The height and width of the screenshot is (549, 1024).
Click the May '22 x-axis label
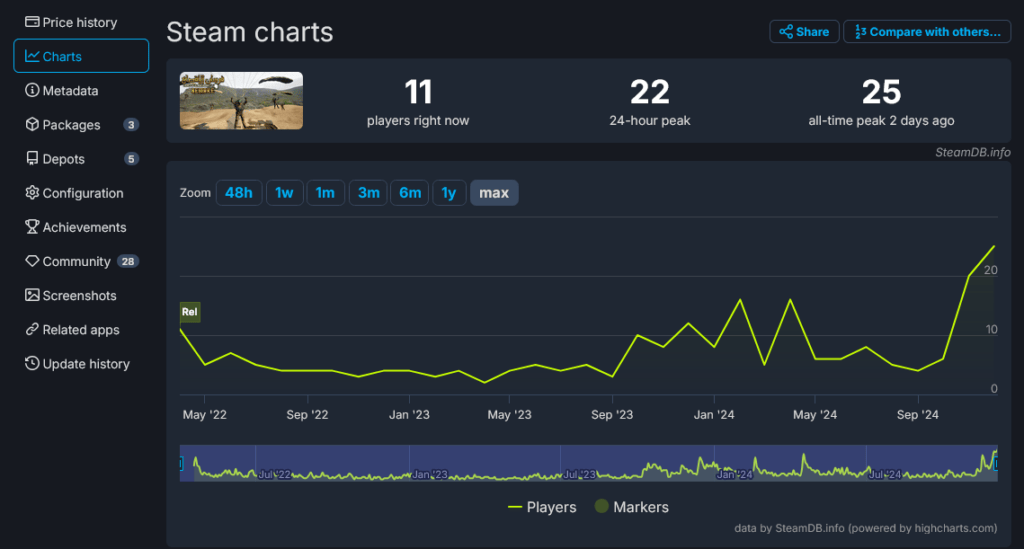point(204,415)
